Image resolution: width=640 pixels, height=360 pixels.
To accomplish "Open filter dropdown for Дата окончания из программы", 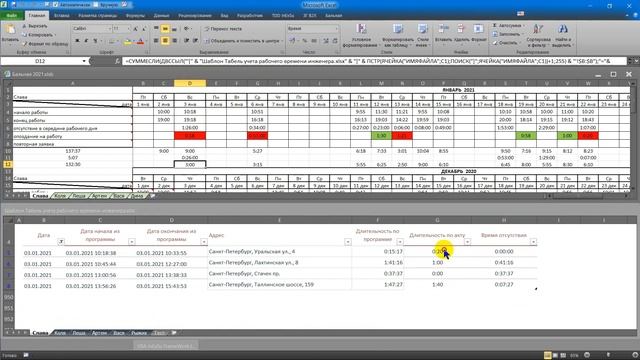I will coord(203,242).
